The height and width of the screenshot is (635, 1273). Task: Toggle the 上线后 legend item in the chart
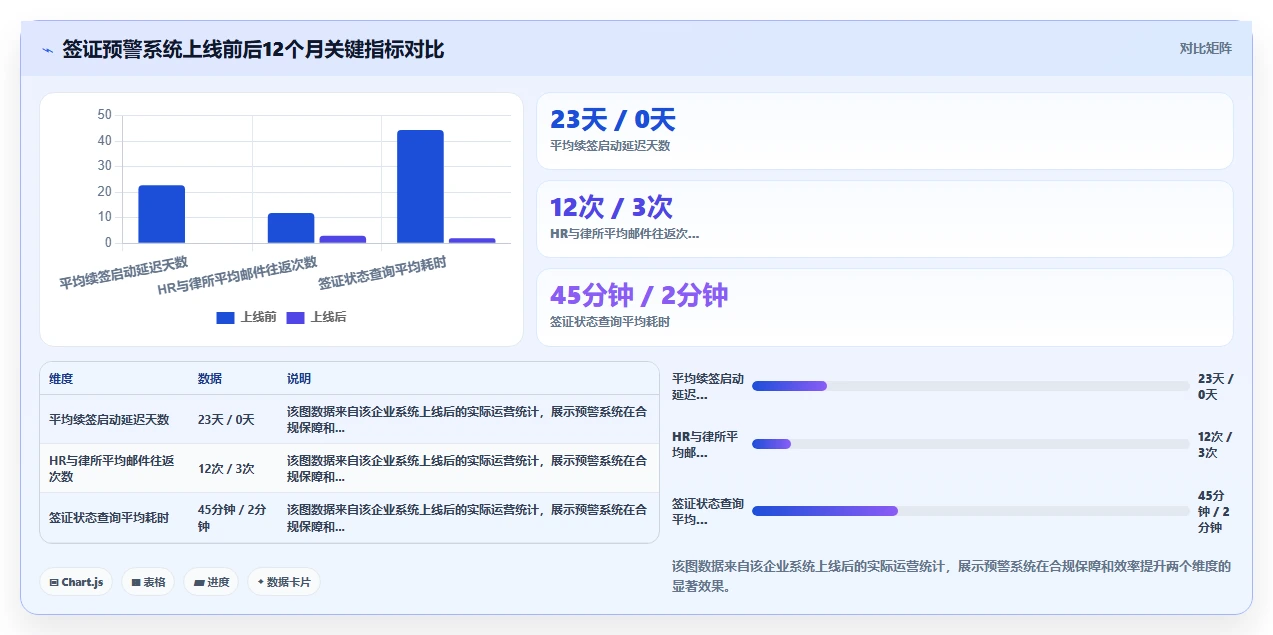click(316, 317)
